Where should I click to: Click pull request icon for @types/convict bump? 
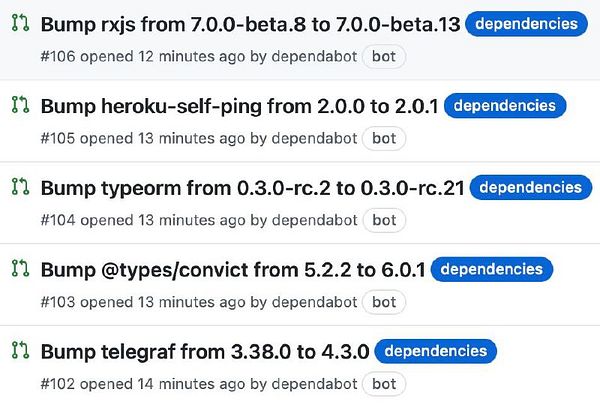(18, 269)
